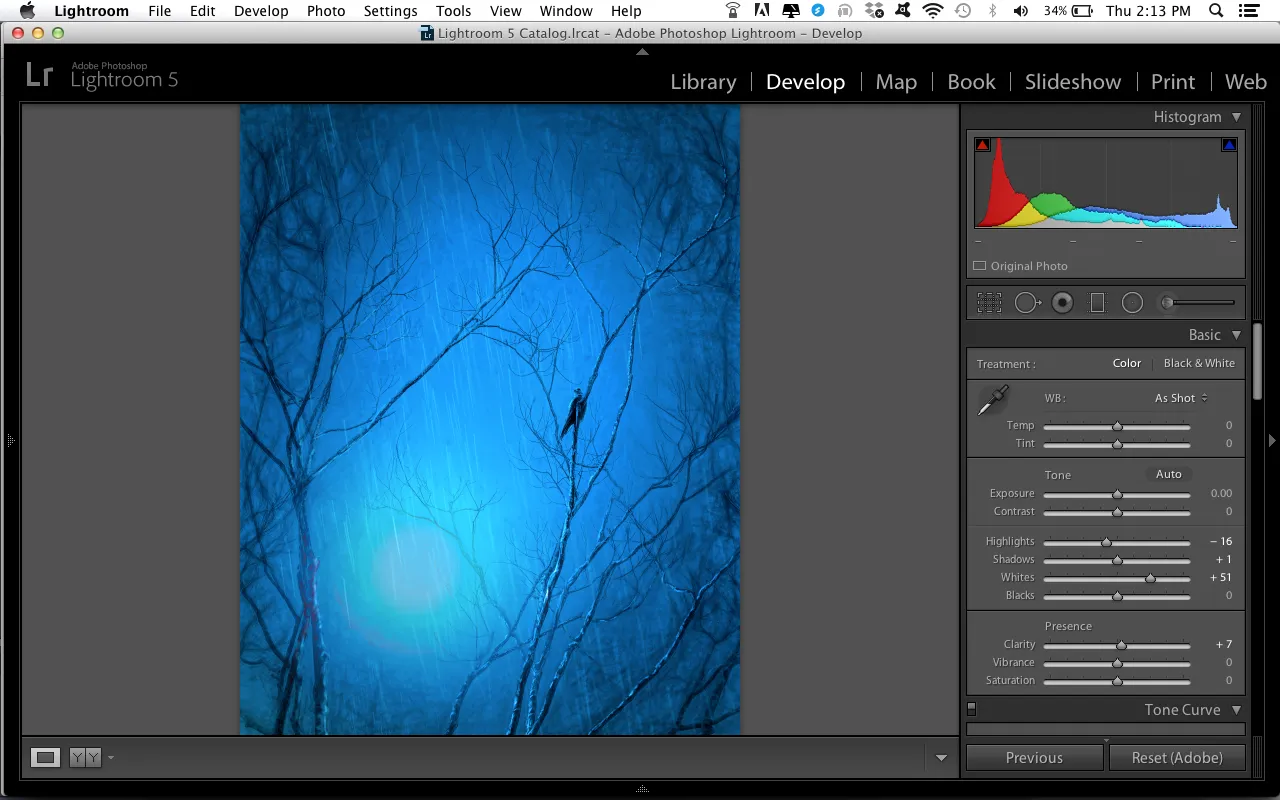Toggle highlight clipping indicator in histogram

point(1229,145)
